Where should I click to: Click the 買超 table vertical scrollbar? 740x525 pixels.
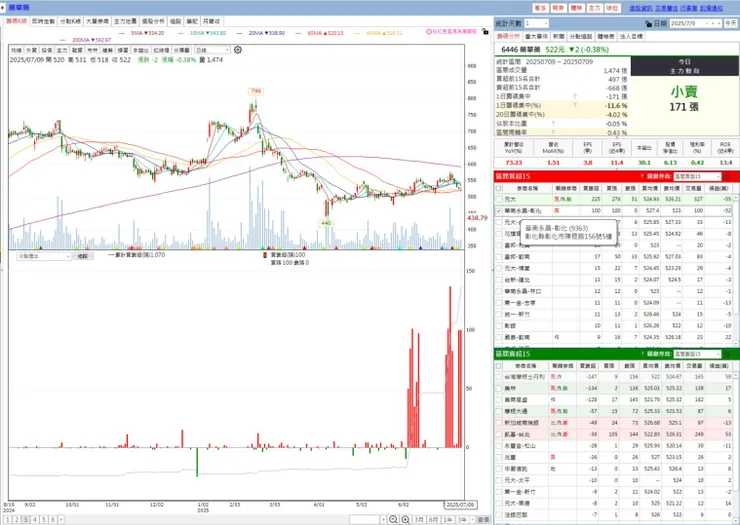(x=736, y=269)
